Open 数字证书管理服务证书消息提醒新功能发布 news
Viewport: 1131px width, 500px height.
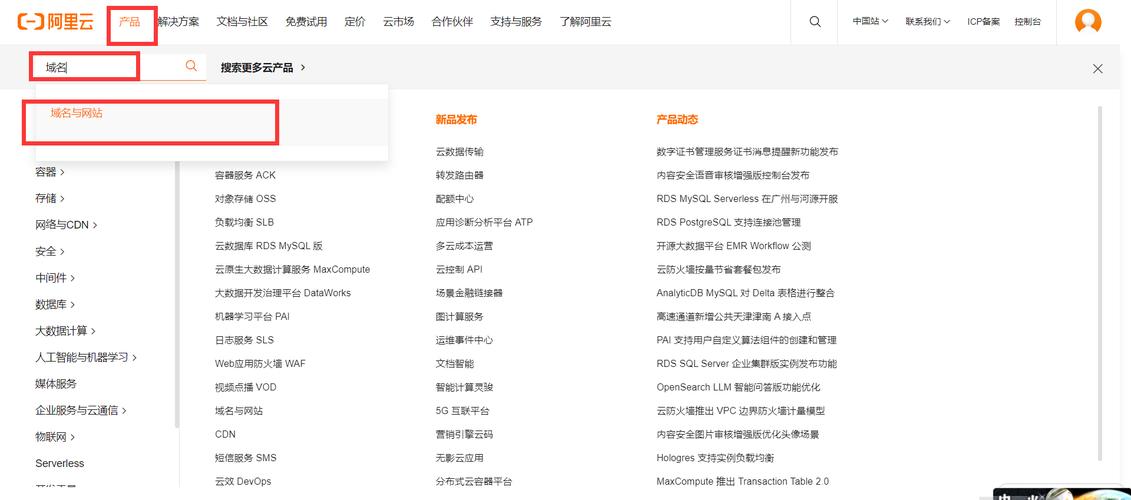pos(747,152)
